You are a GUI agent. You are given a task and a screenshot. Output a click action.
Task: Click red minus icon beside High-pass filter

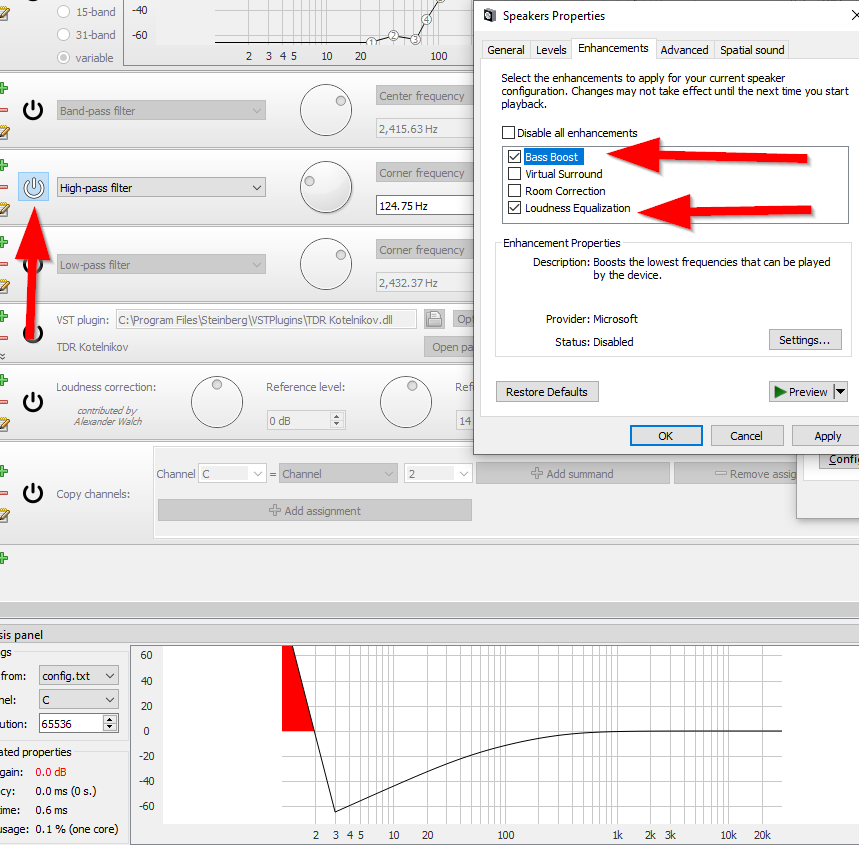pos(3,187)
